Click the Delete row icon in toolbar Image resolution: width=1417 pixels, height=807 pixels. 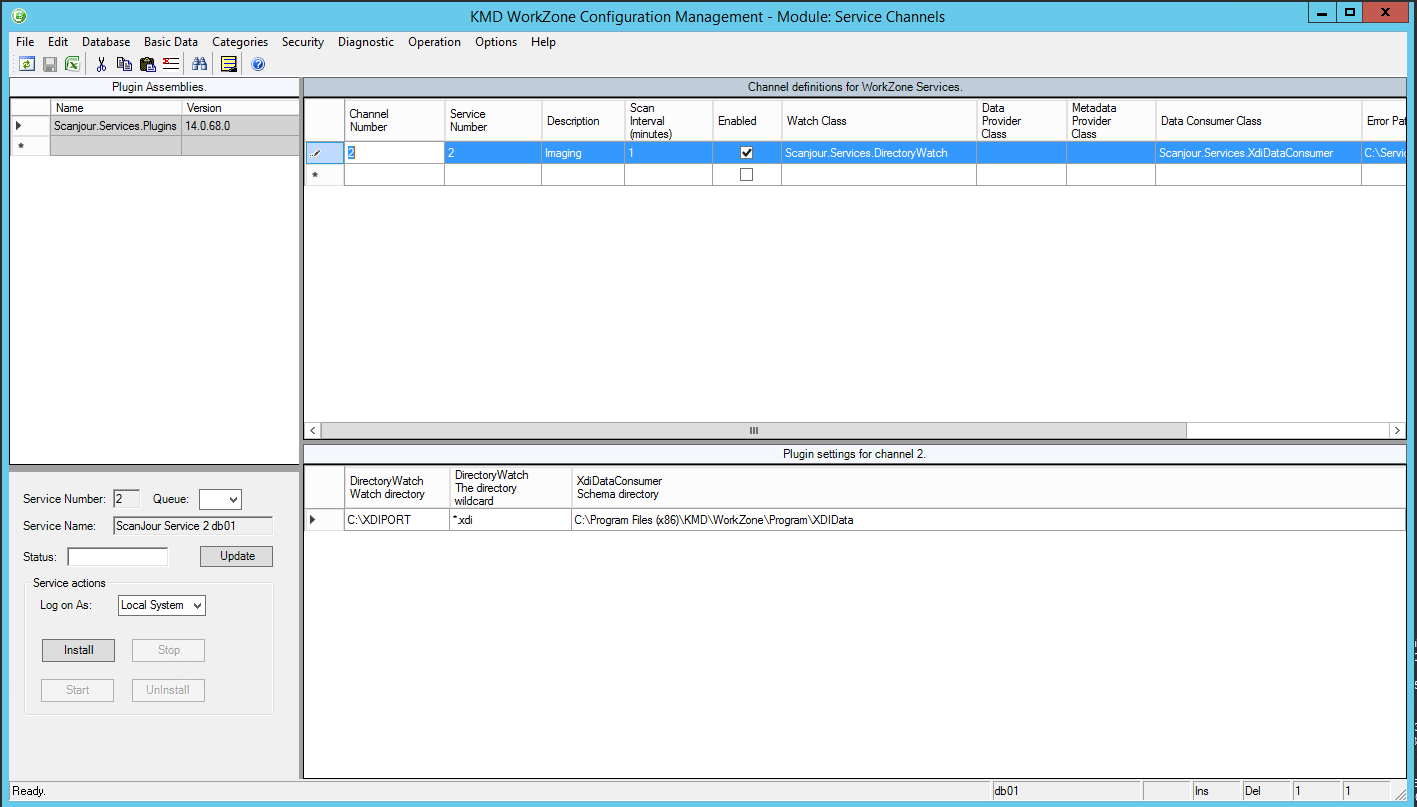tap(171, 64)
